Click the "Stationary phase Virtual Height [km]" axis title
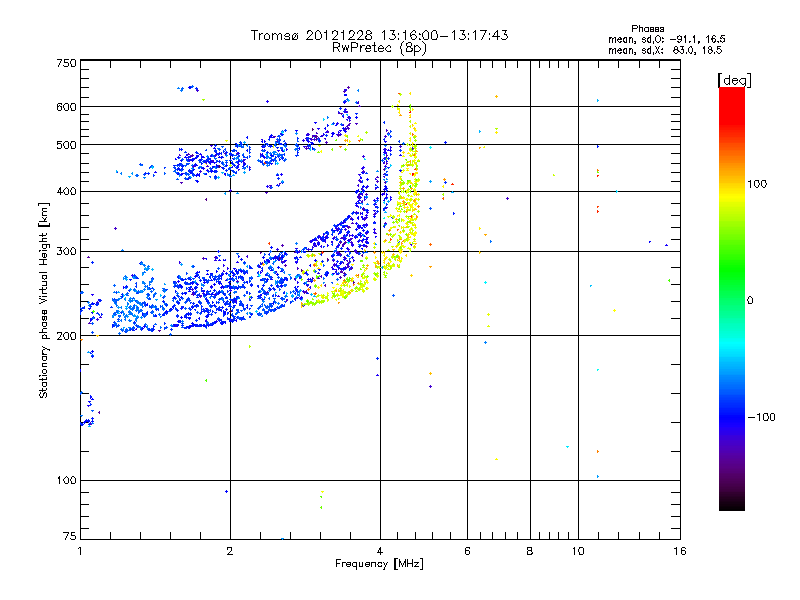This screenshot has height=600, width=800. click(x=44, y=300)
